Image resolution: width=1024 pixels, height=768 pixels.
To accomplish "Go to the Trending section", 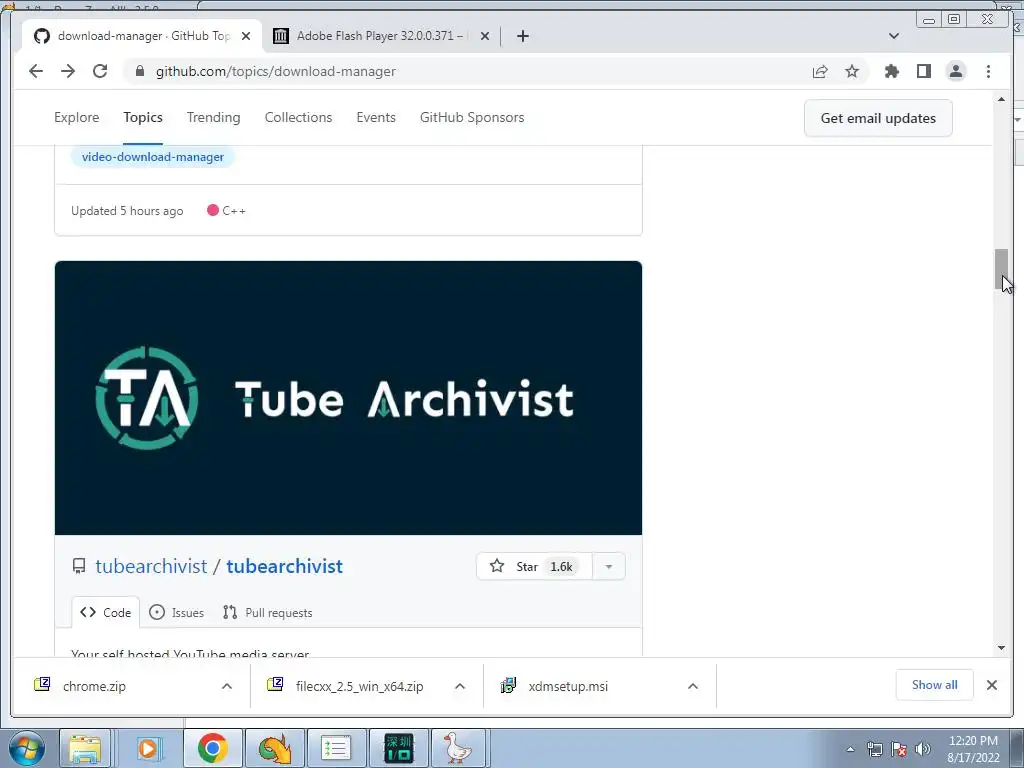I will [214, 118].
